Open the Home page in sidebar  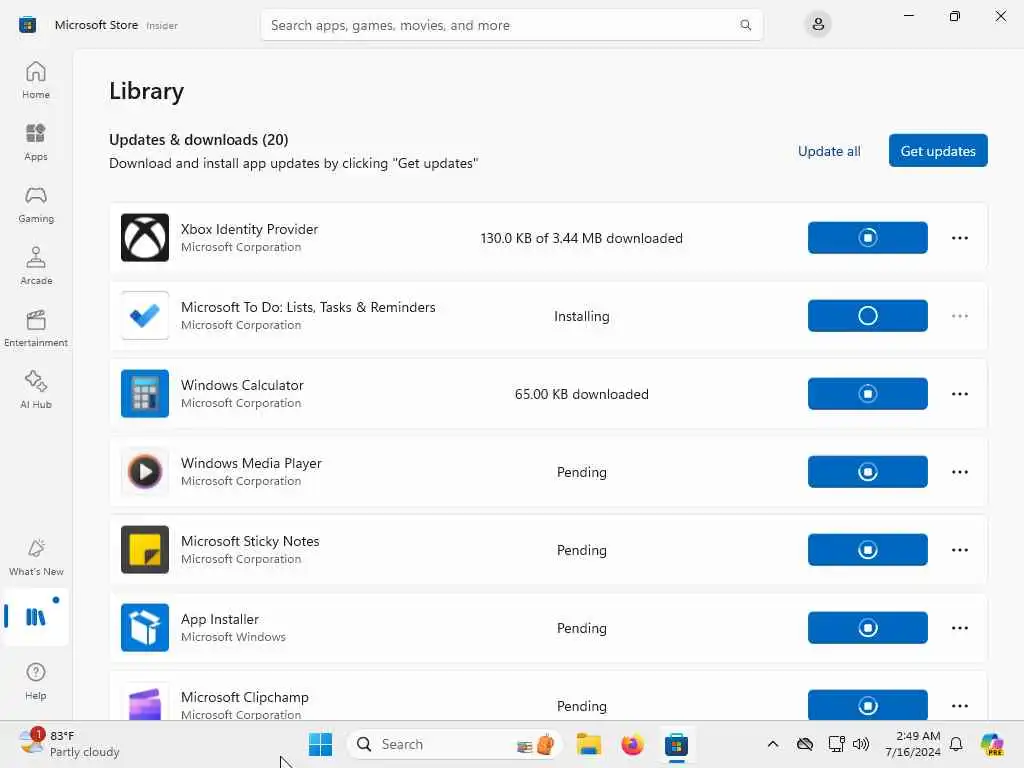[36, 80]
